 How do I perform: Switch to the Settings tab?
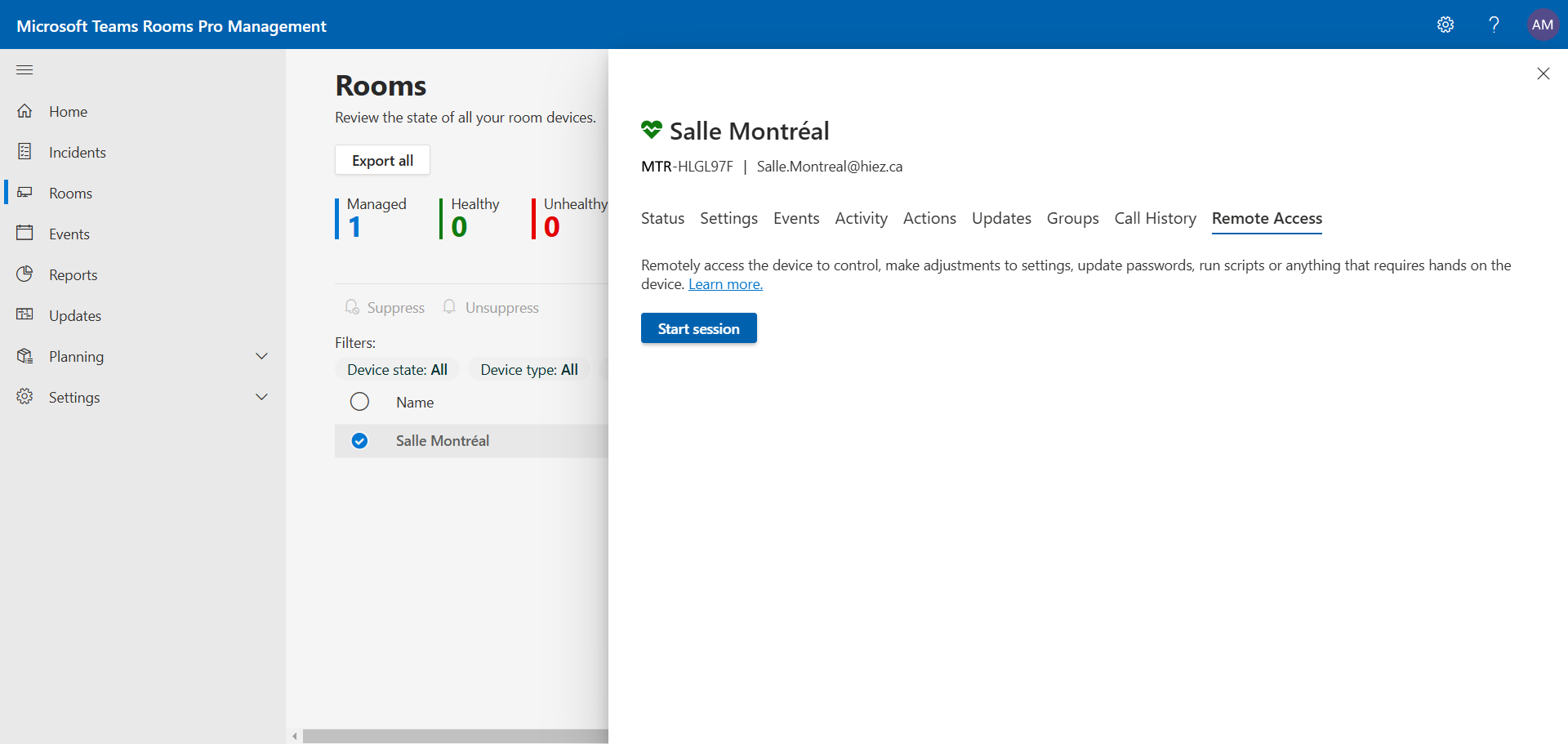tap(729, 219)
